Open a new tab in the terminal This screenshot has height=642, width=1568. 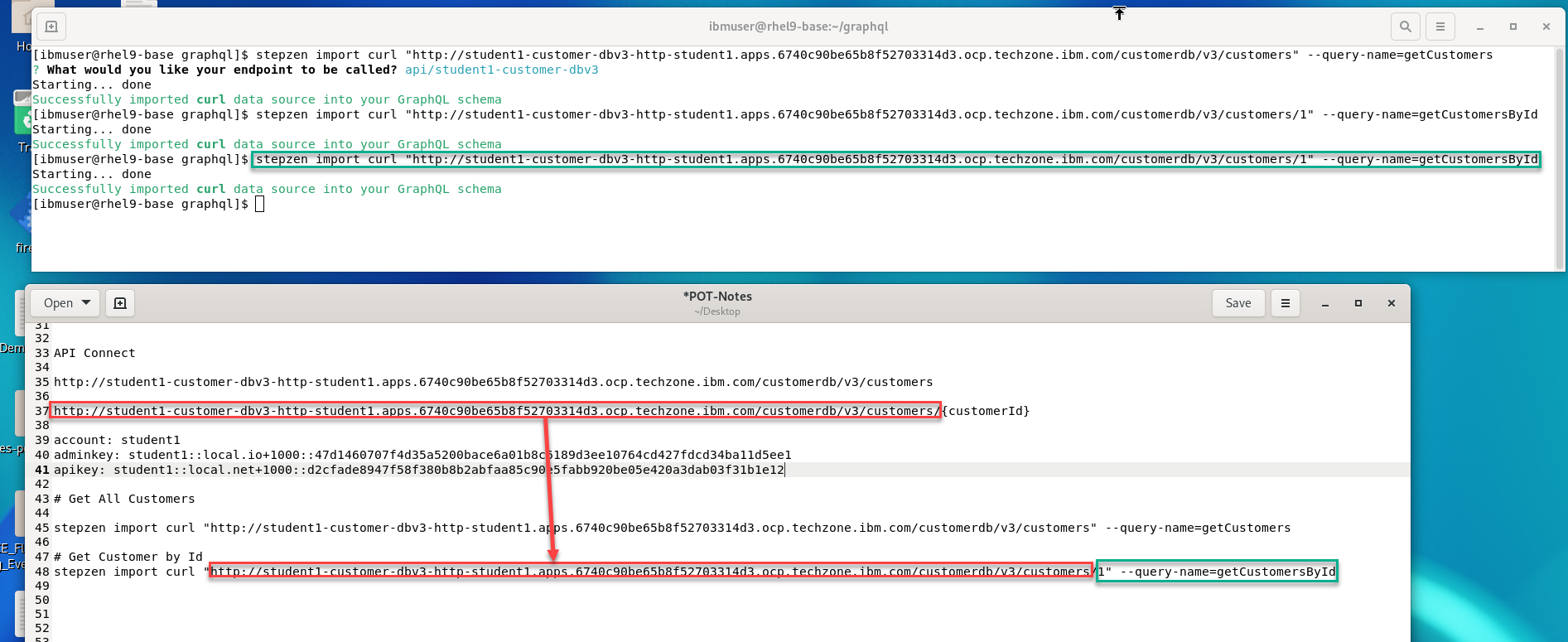51,27
